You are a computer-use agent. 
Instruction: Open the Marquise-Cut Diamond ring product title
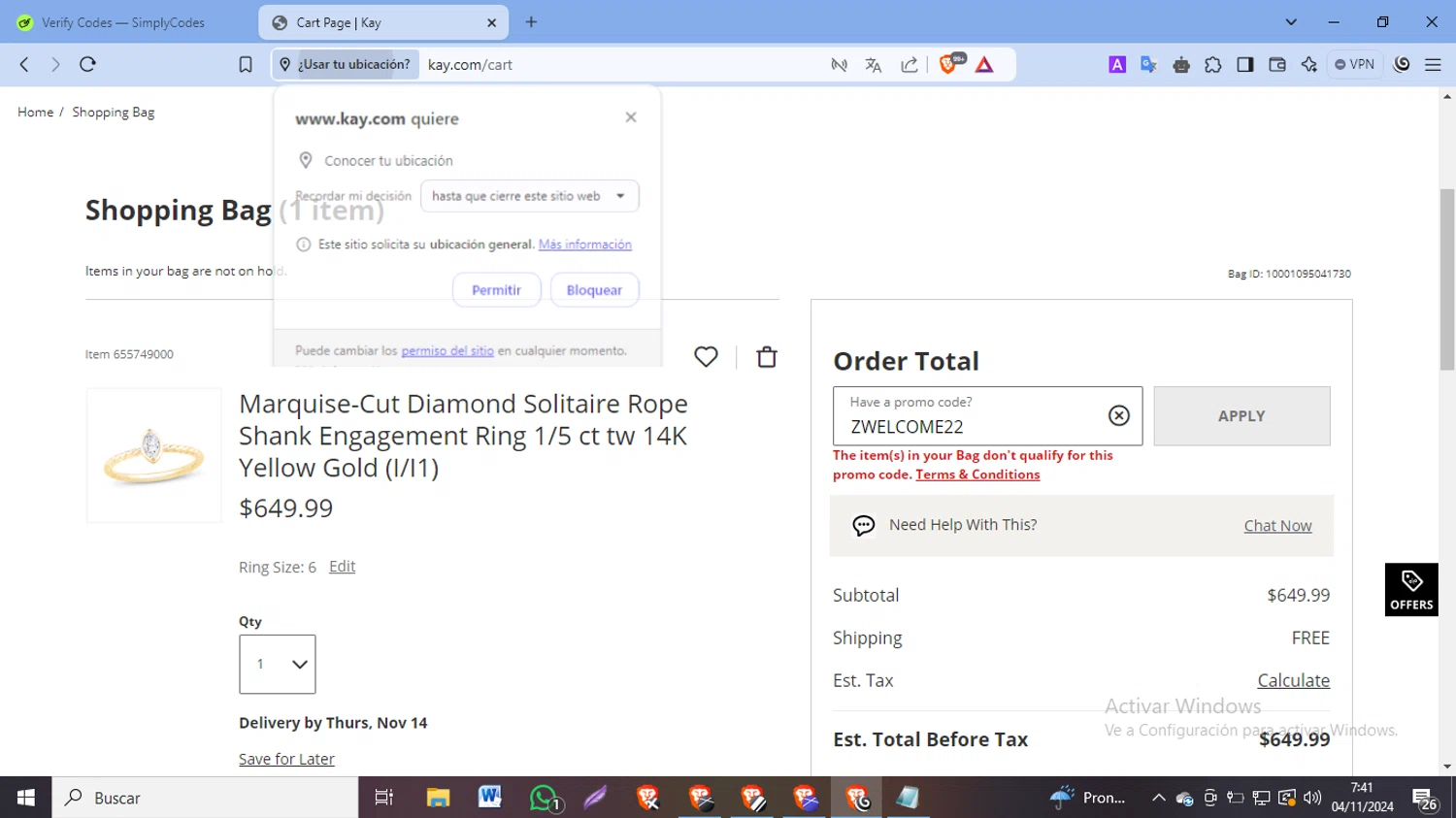463,436
